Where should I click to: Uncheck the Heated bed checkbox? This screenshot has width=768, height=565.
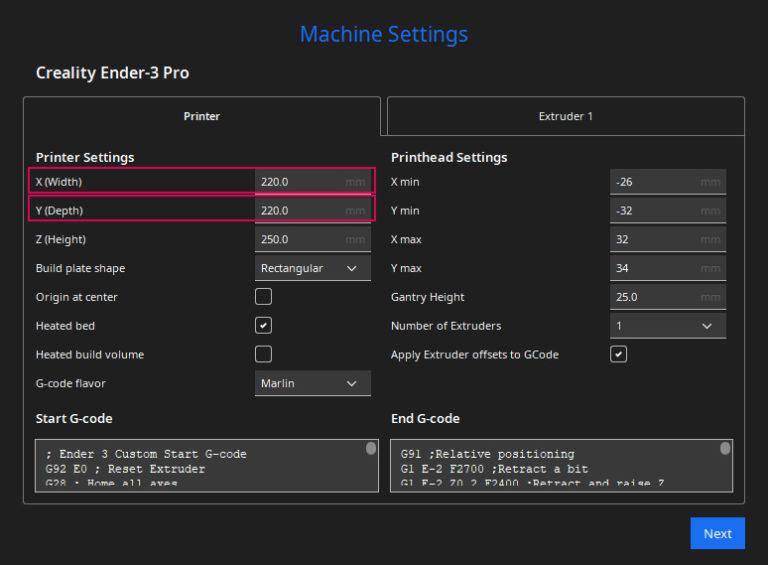click(x=264, y=326)
